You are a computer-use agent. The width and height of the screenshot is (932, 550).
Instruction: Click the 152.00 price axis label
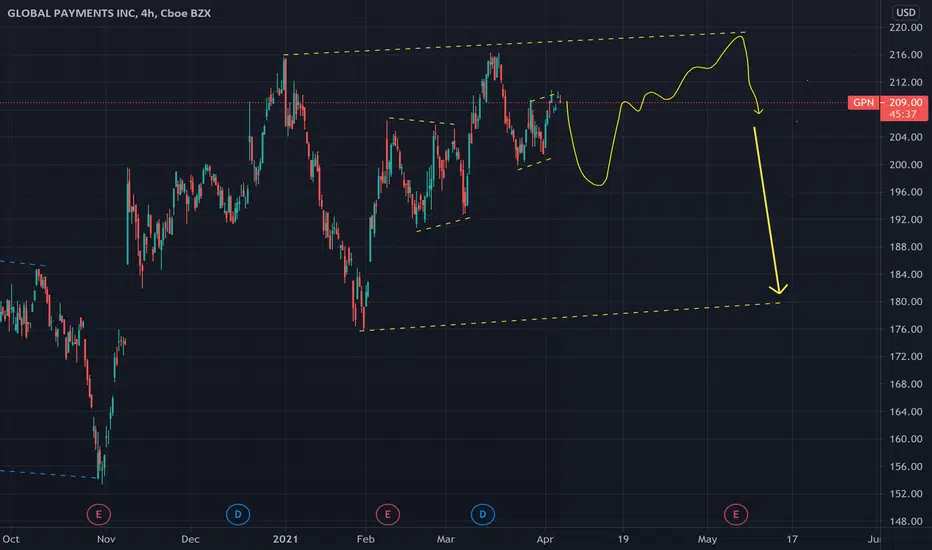coord(905,494)
